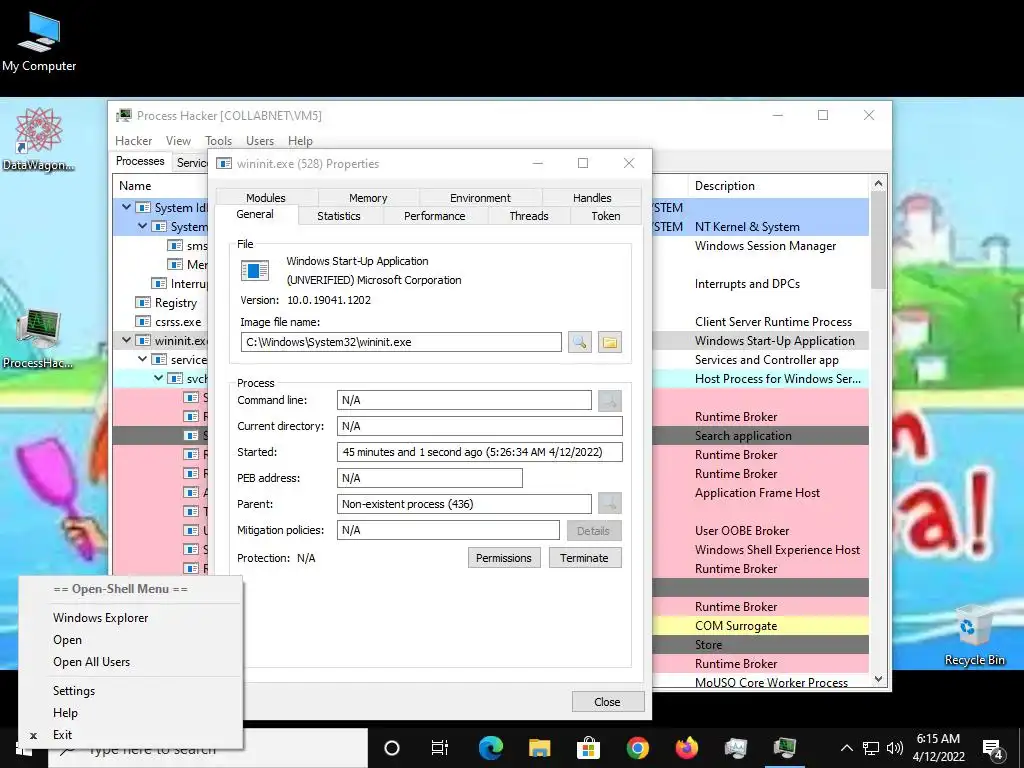Click the Parent process field
The height and width of the screenshot is (768, 1024).
pyautogui.click(x=464, y=504)
